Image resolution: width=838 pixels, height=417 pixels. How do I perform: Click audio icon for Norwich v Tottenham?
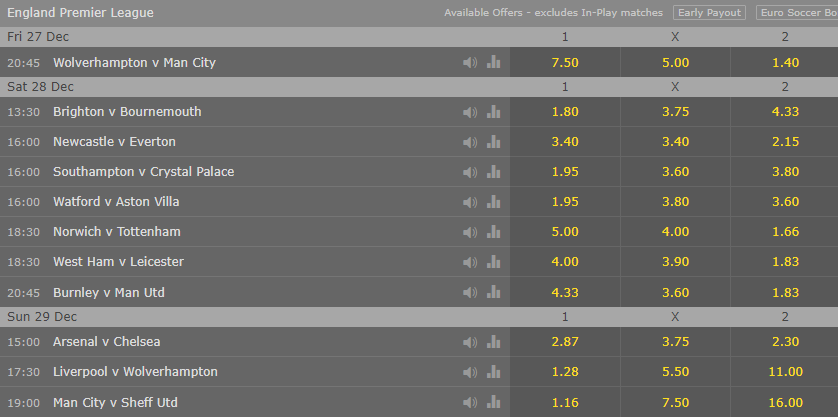point(470,232)
